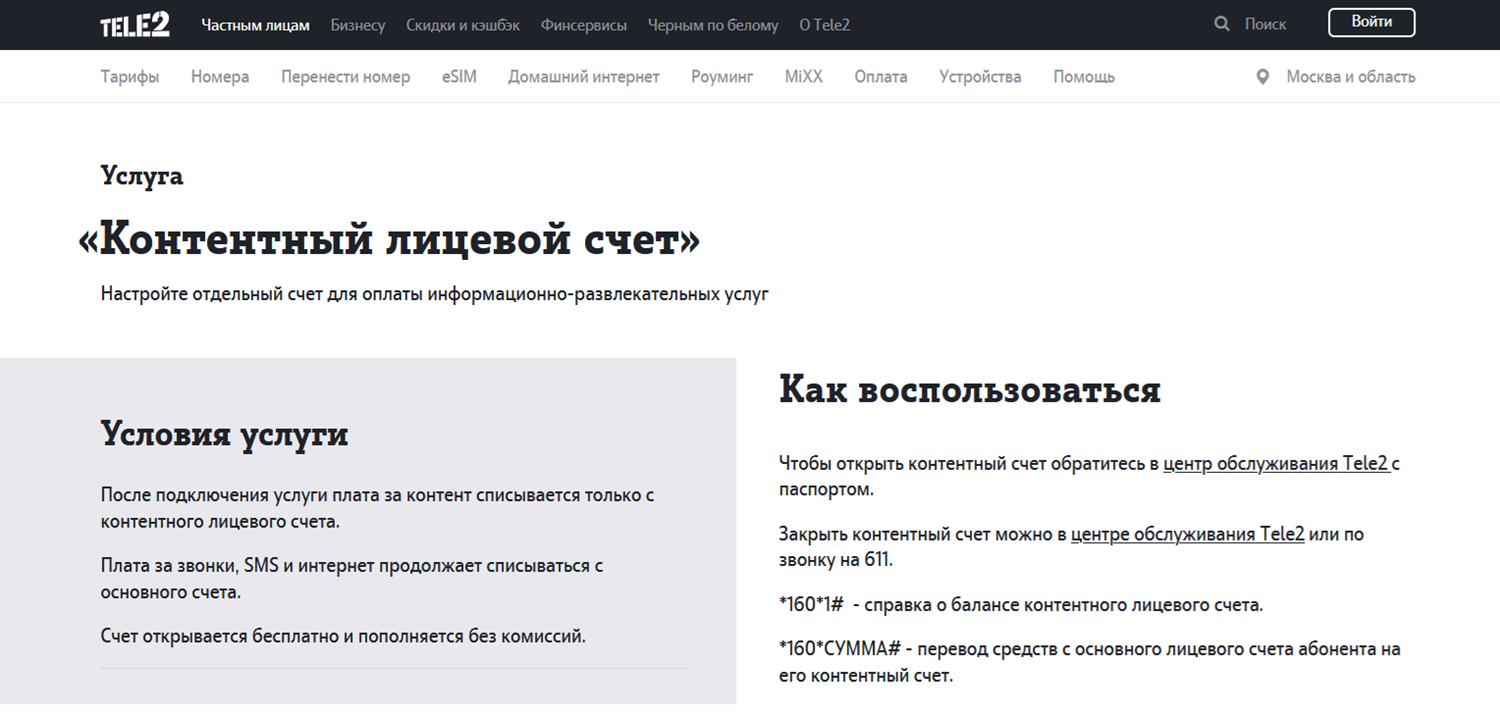Screen dimensions: 1500x717
Task: Open Перенести номер page
Action: [346, 77]
